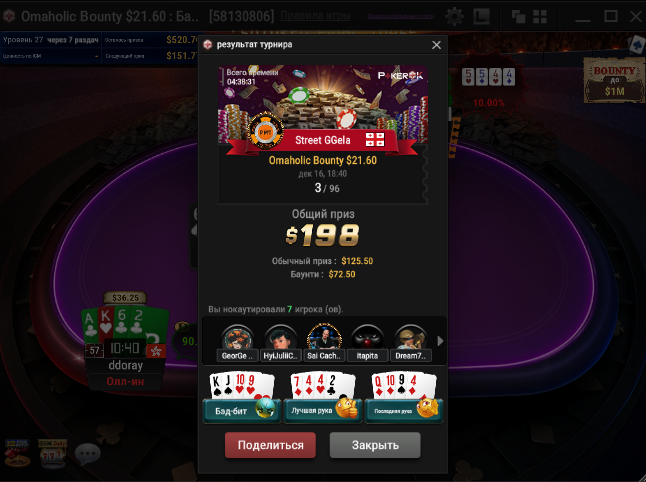Click the casino chips icon bottom left
646x482 pixels.
coord(17,453)
